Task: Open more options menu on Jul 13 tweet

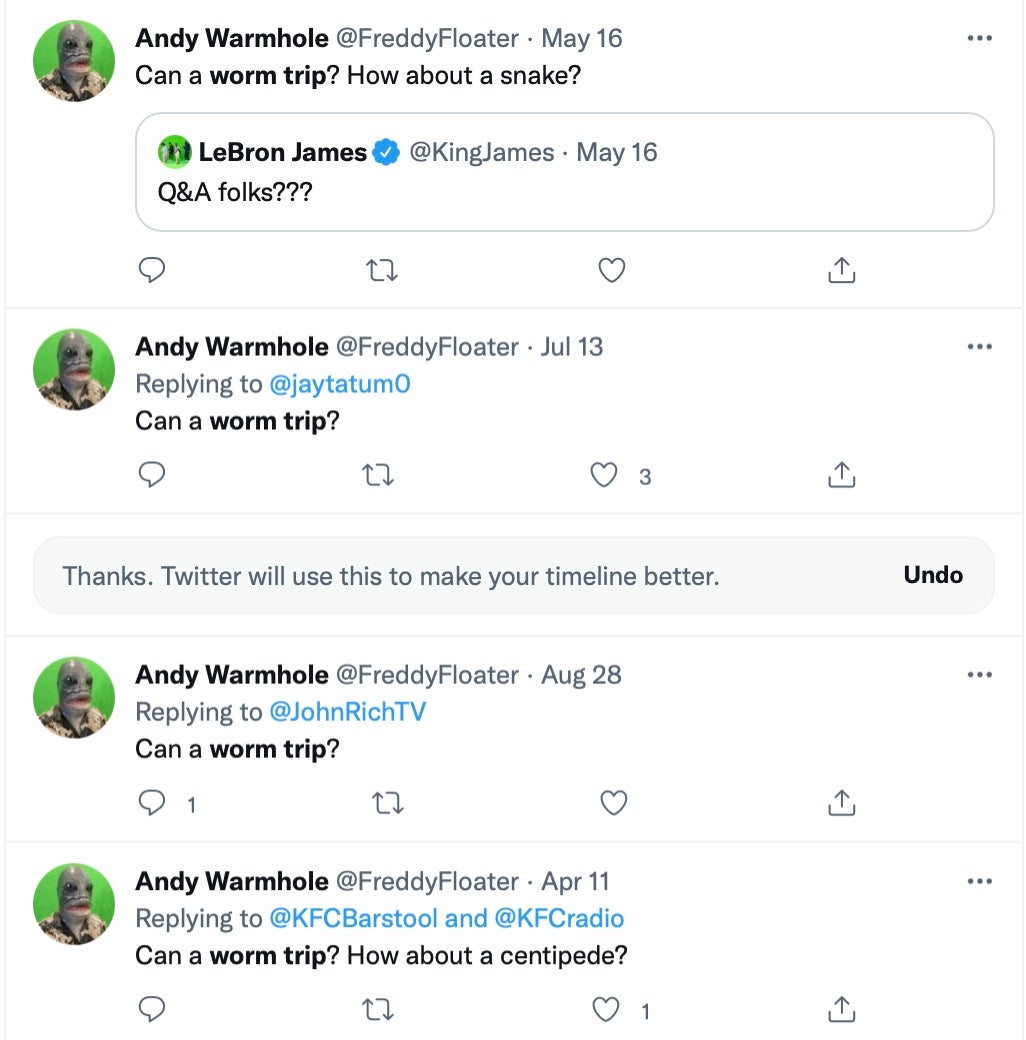Action: click(x=979, y=346)
